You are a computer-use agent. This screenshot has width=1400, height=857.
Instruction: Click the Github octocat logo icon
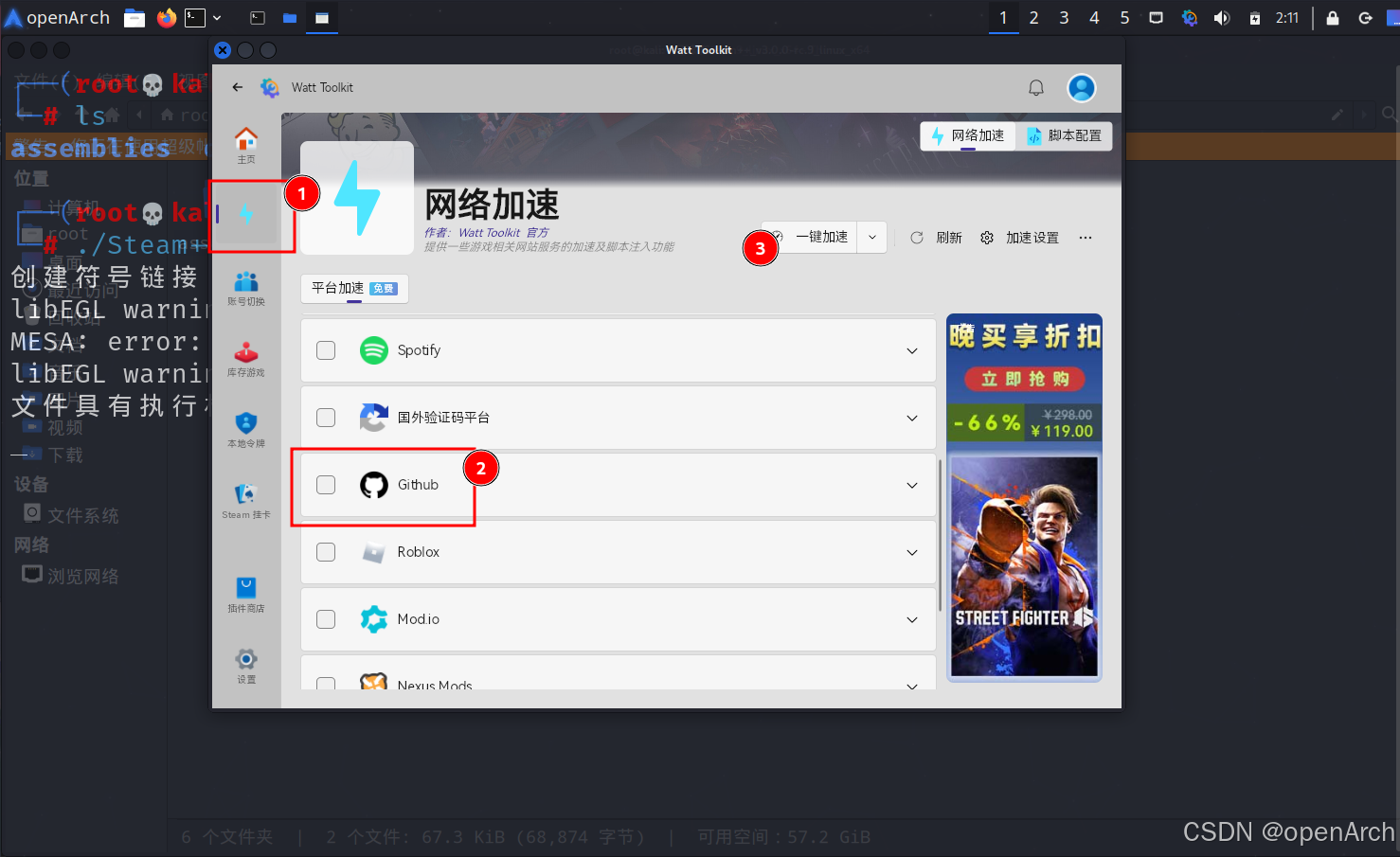click(x=374, y=485)
